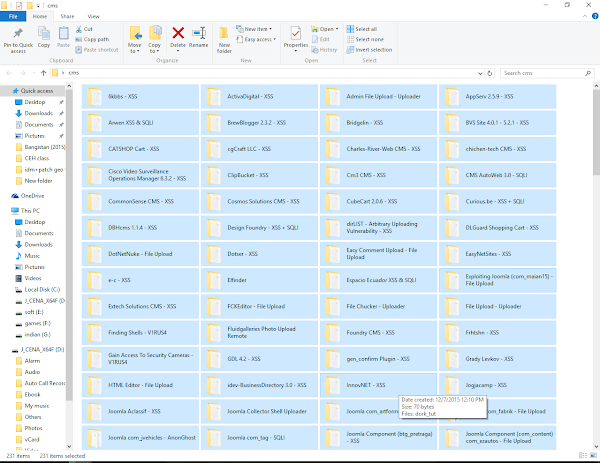Click the Refresh button

490,73
